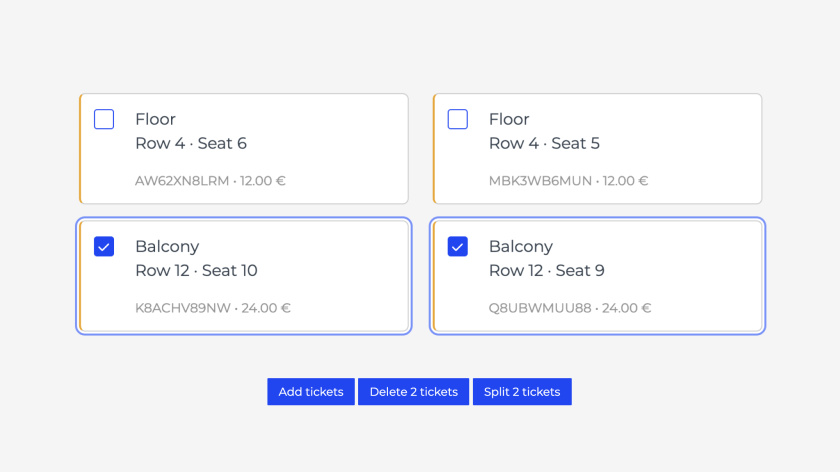Click the Floor label on Seat 5 ticket
Image resolution: width=840 pixels, height=472 pixels.
[509, 119]
